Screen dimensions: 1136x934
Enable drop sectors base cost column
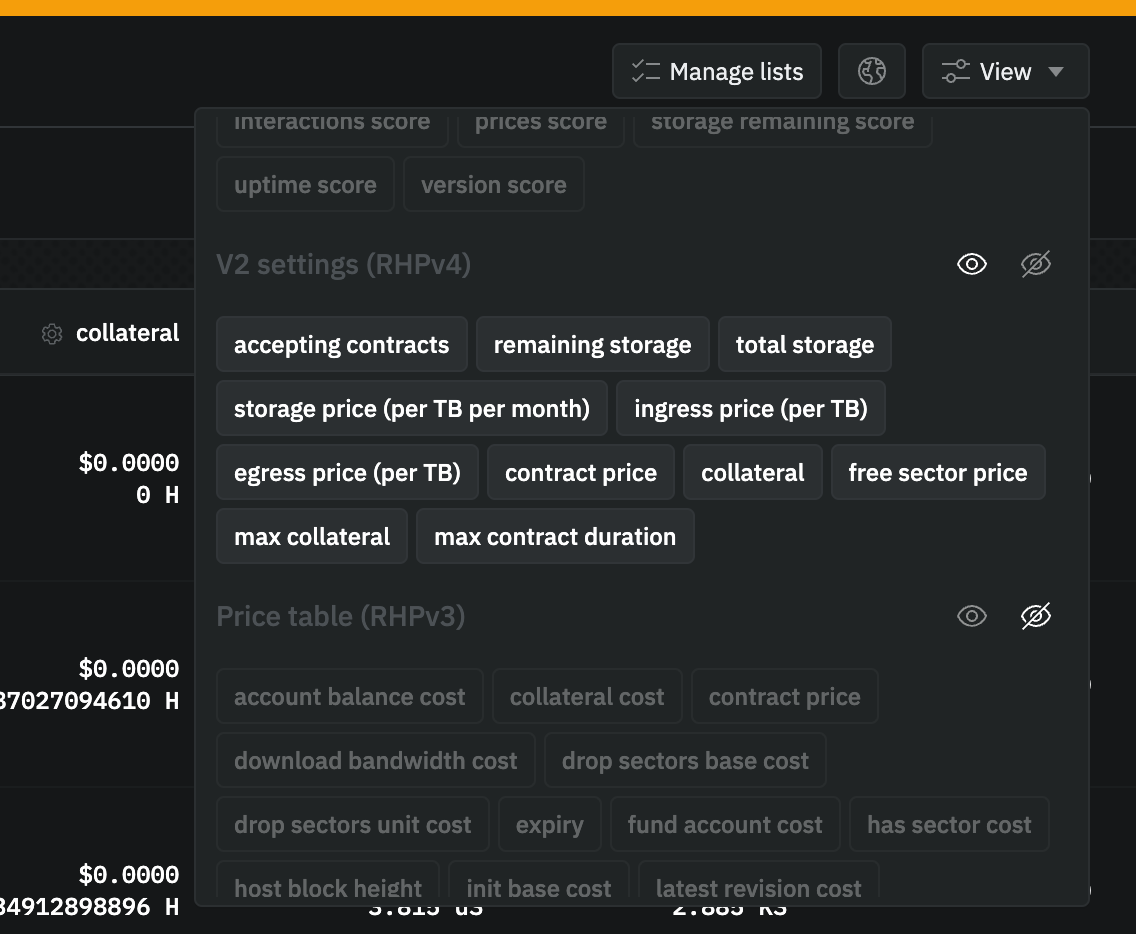(685, 759)
